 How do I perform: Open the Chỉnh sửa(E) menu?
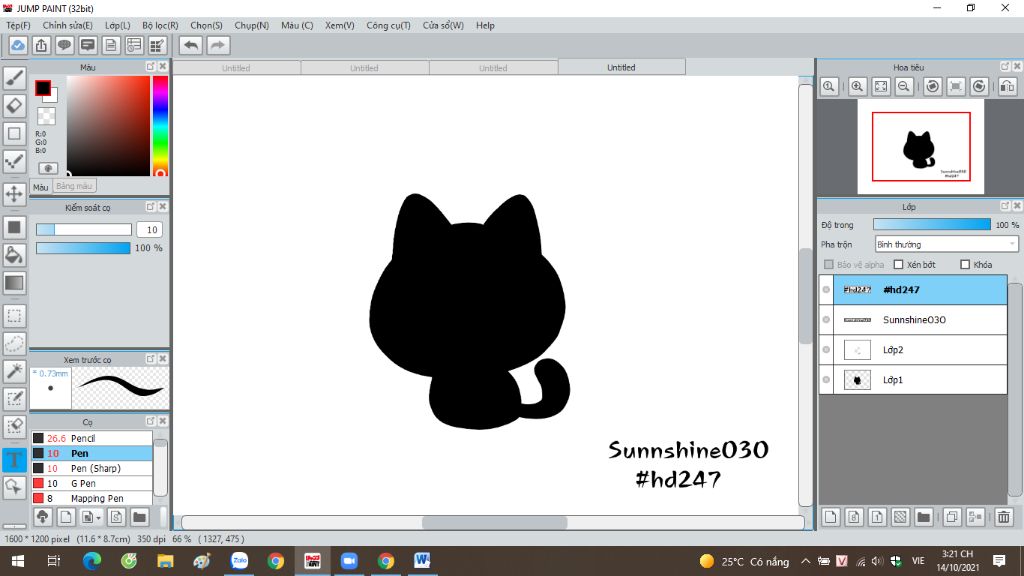tap(67, 25)
